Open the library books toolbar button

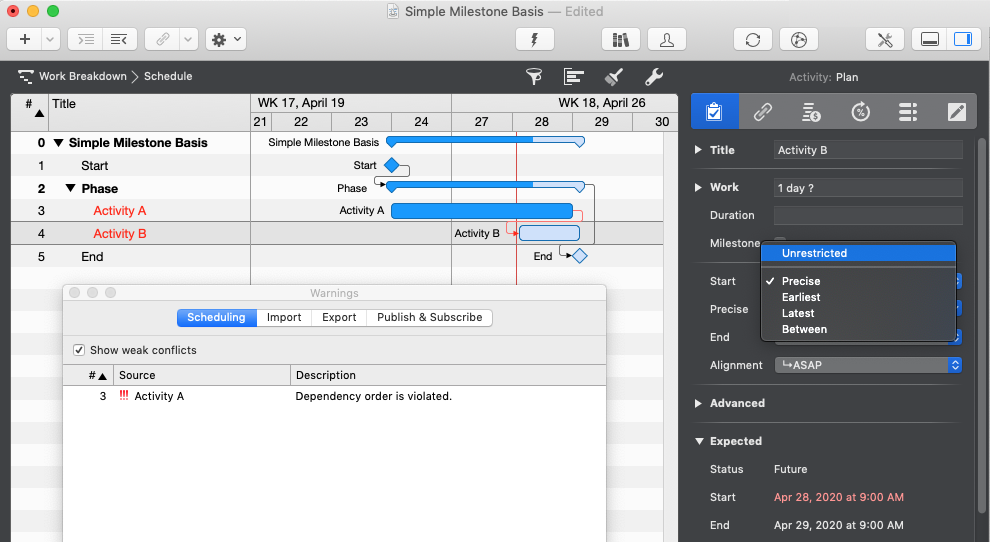click(620, 39)
